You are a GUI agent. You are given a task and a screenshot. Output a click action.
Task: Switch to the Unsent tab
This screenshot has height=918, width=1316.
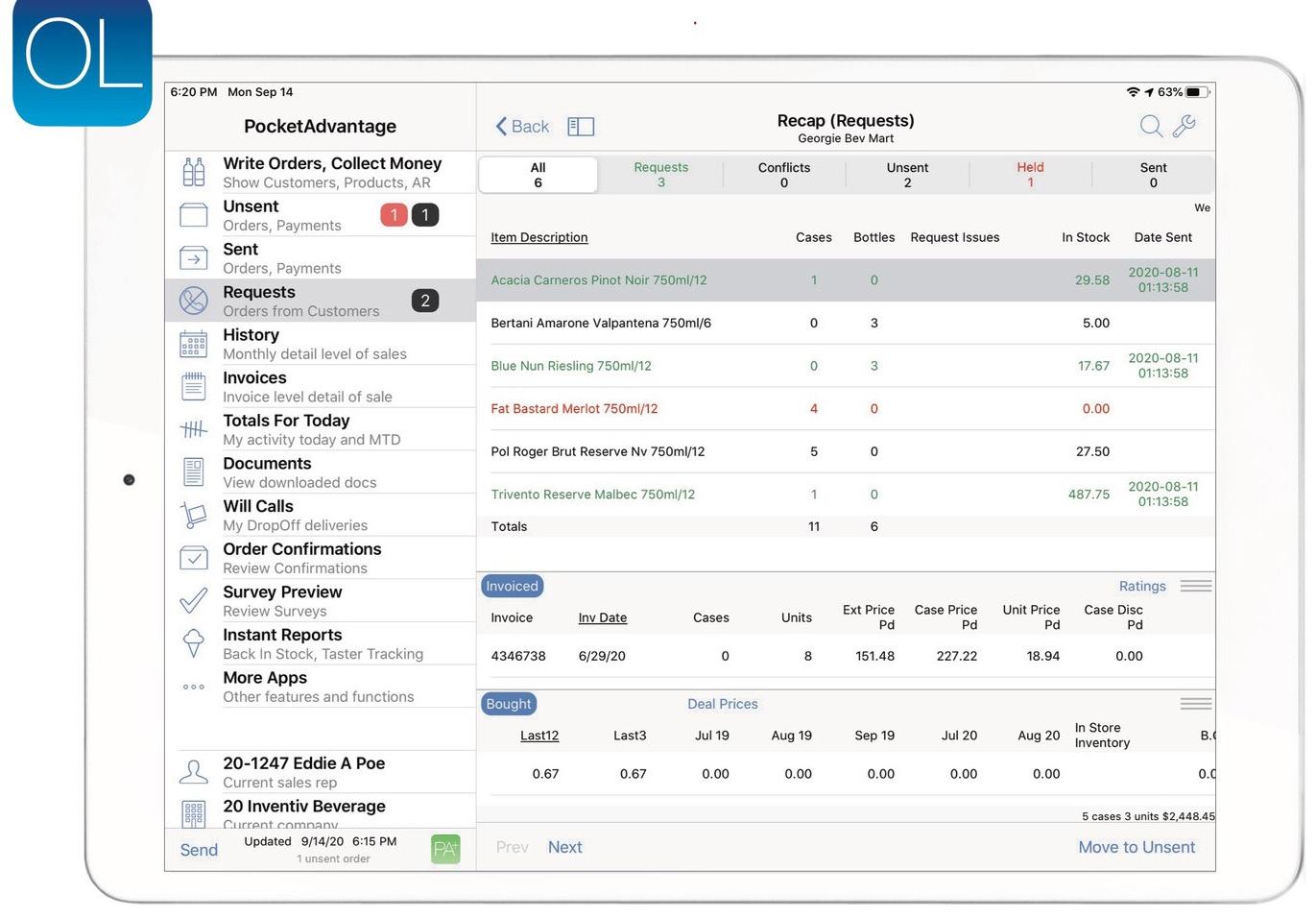(x=907, y=175)
